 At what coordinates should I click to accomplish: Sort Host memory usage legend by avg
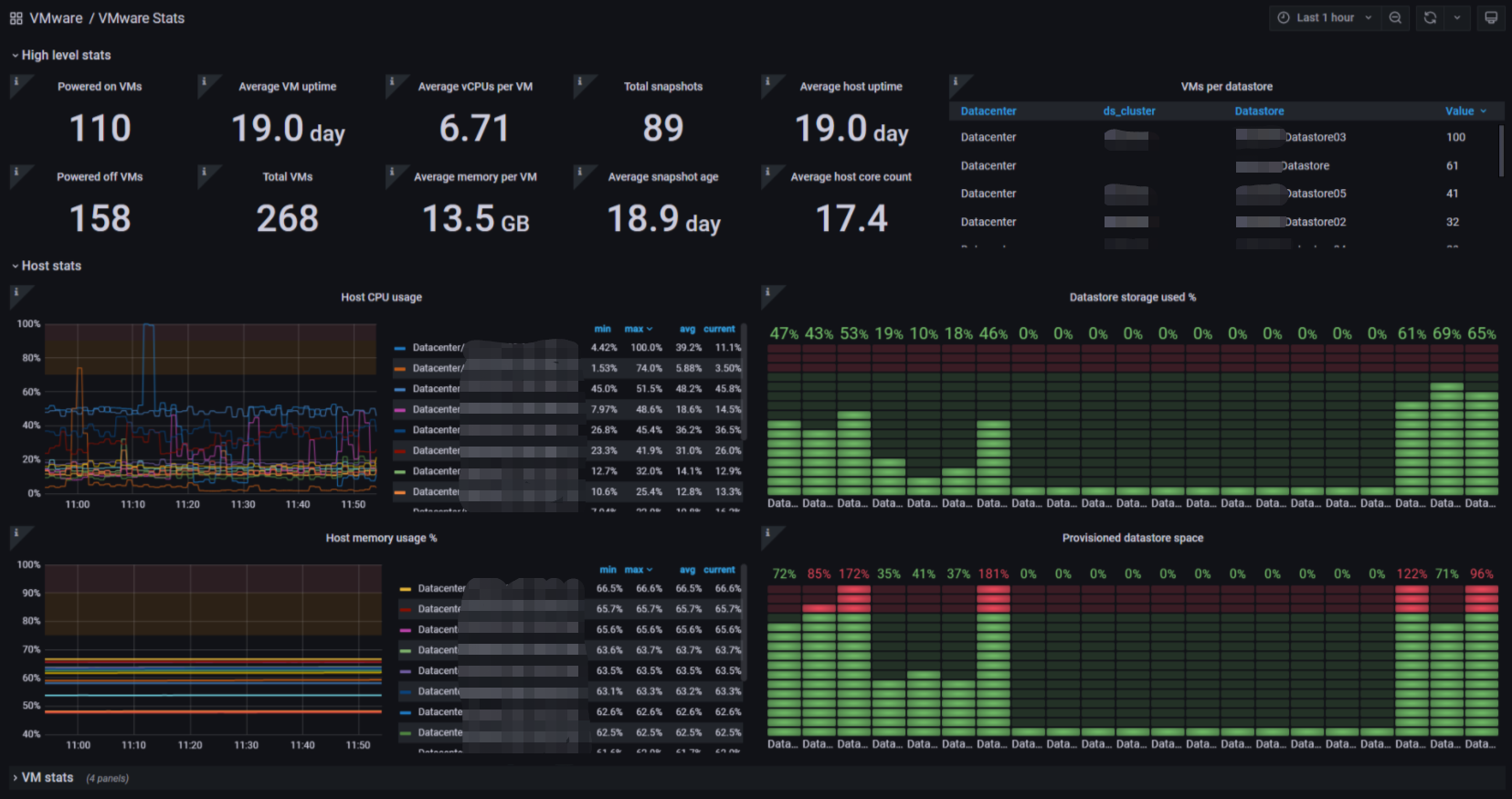687,570
